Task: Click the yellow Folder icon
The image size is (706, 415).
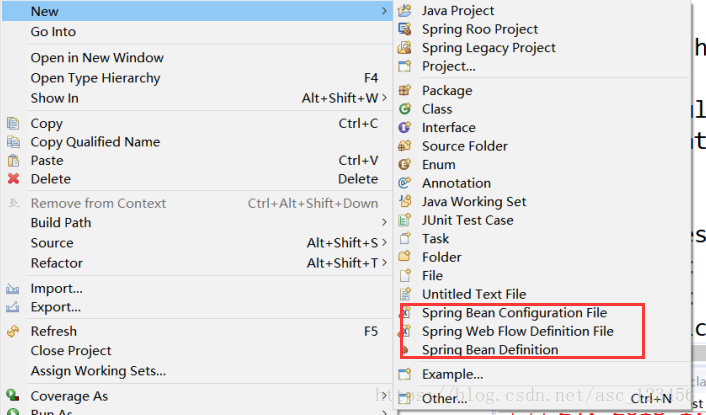Action: tap(405, 257)
